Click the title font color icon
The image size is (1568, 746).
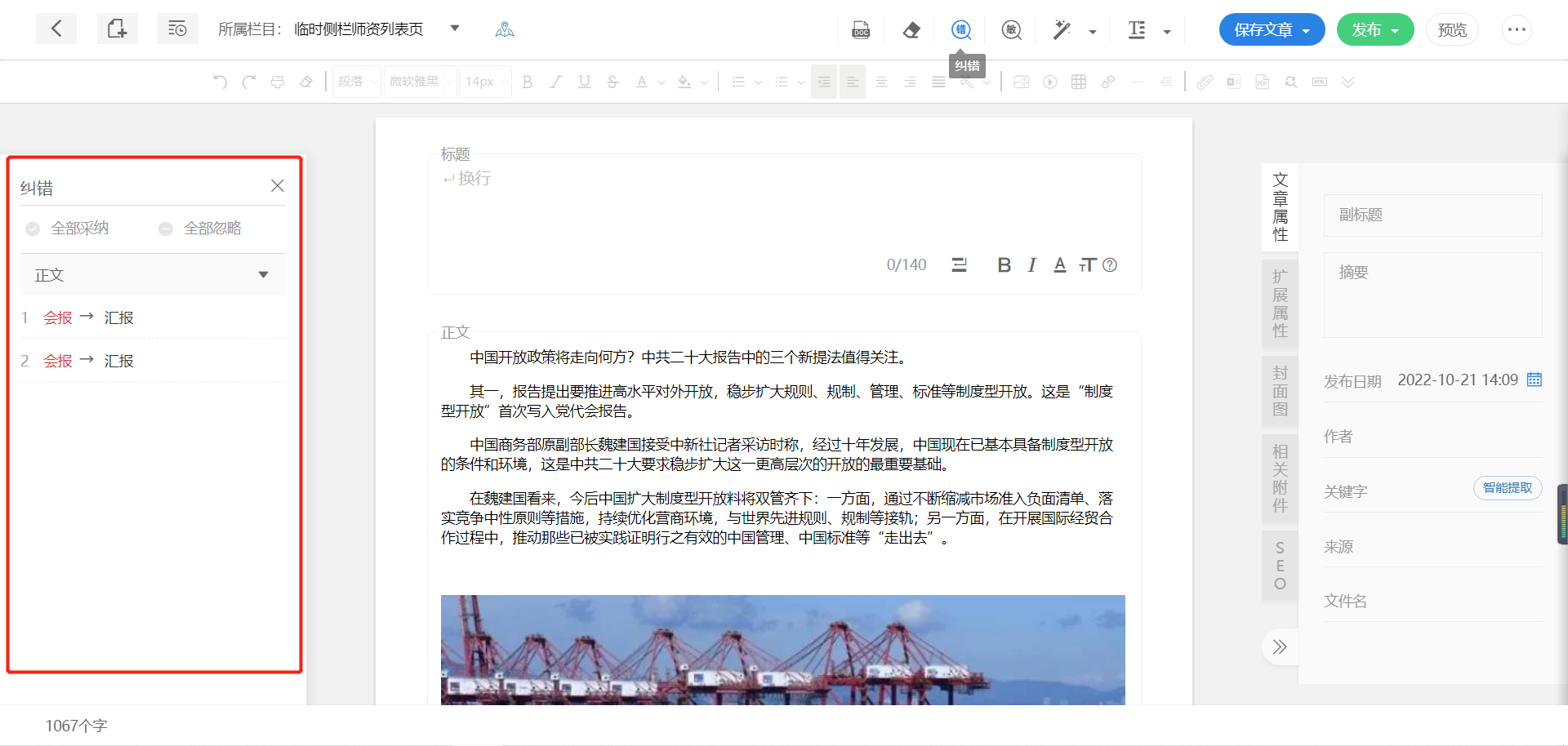pos(1060,265)
